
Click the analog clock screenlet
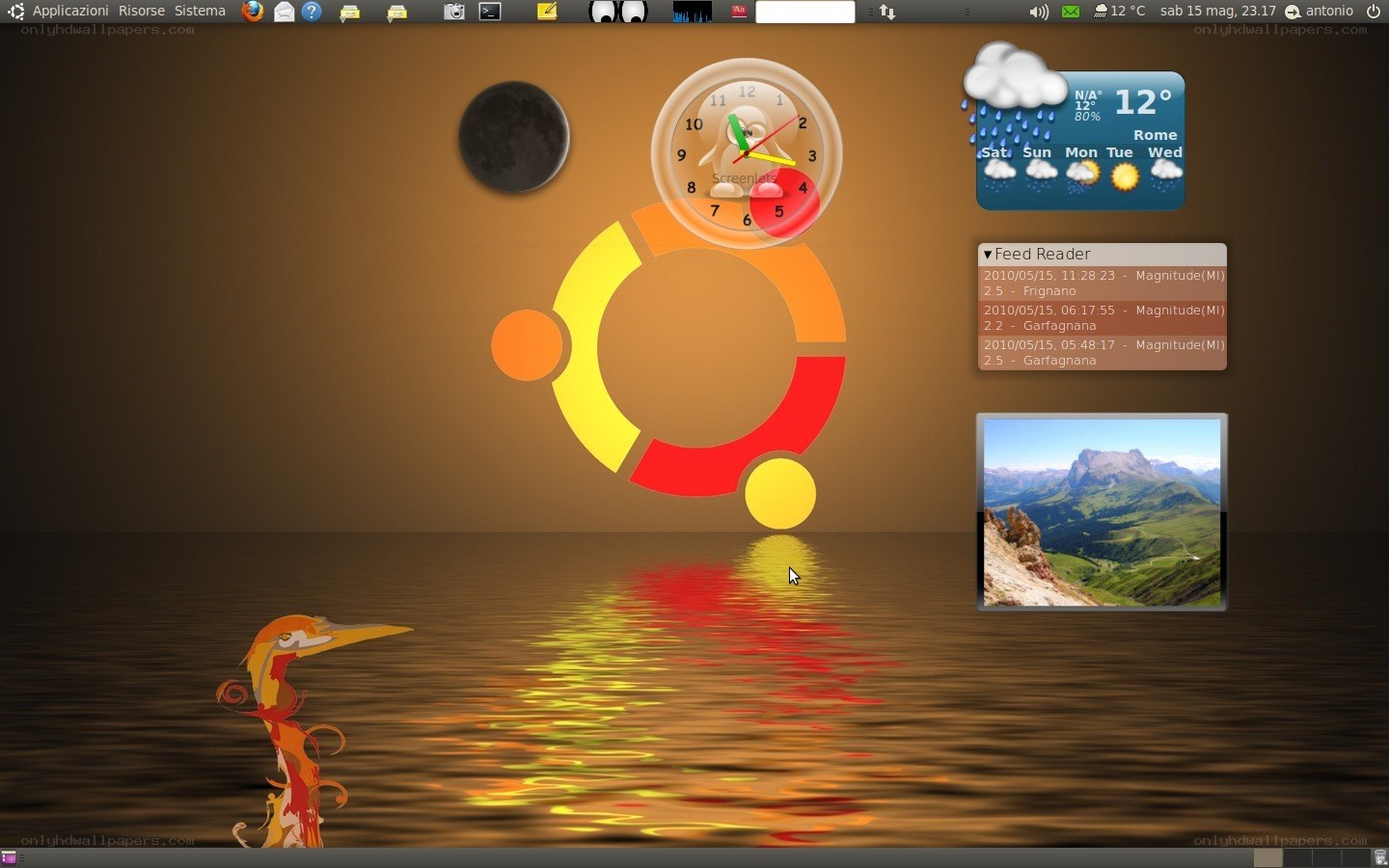point(747,153)
